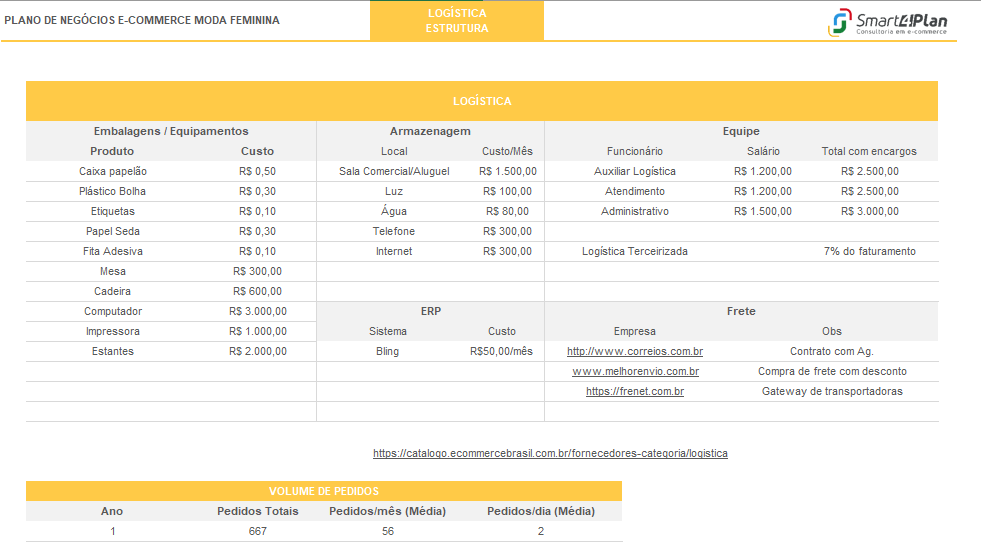Select the Caixa papelão product cell

(x=113, y=172)
